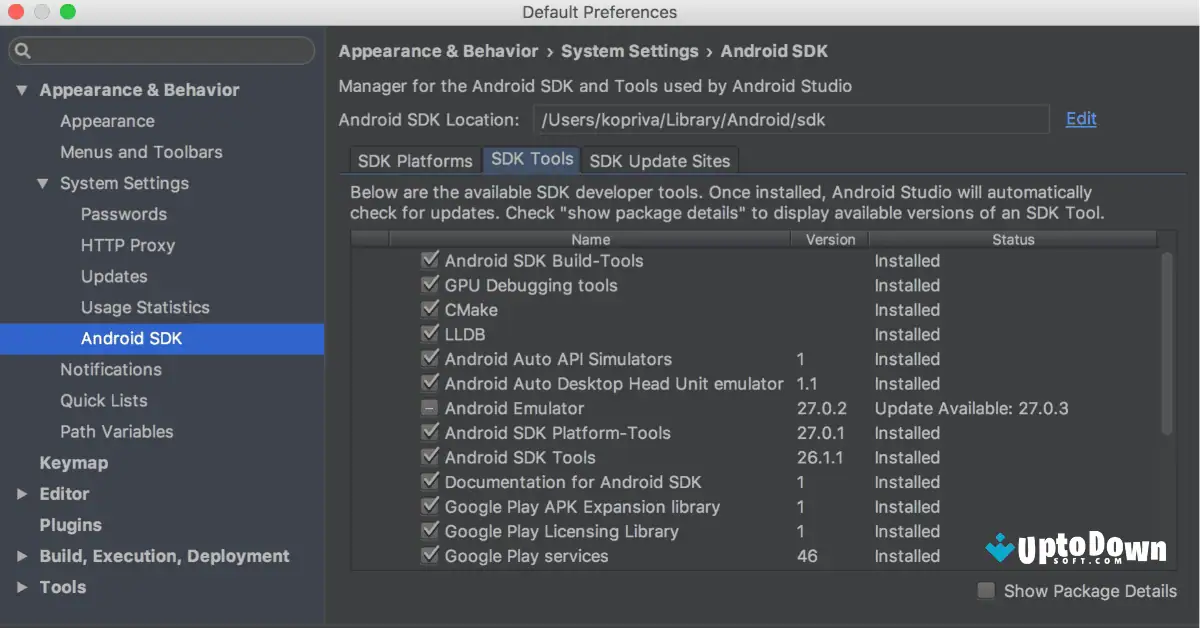Open the SDK Update Sites tab
Image resolution: width=1200 pixels, height=628 pixels.
coord(659,160)
